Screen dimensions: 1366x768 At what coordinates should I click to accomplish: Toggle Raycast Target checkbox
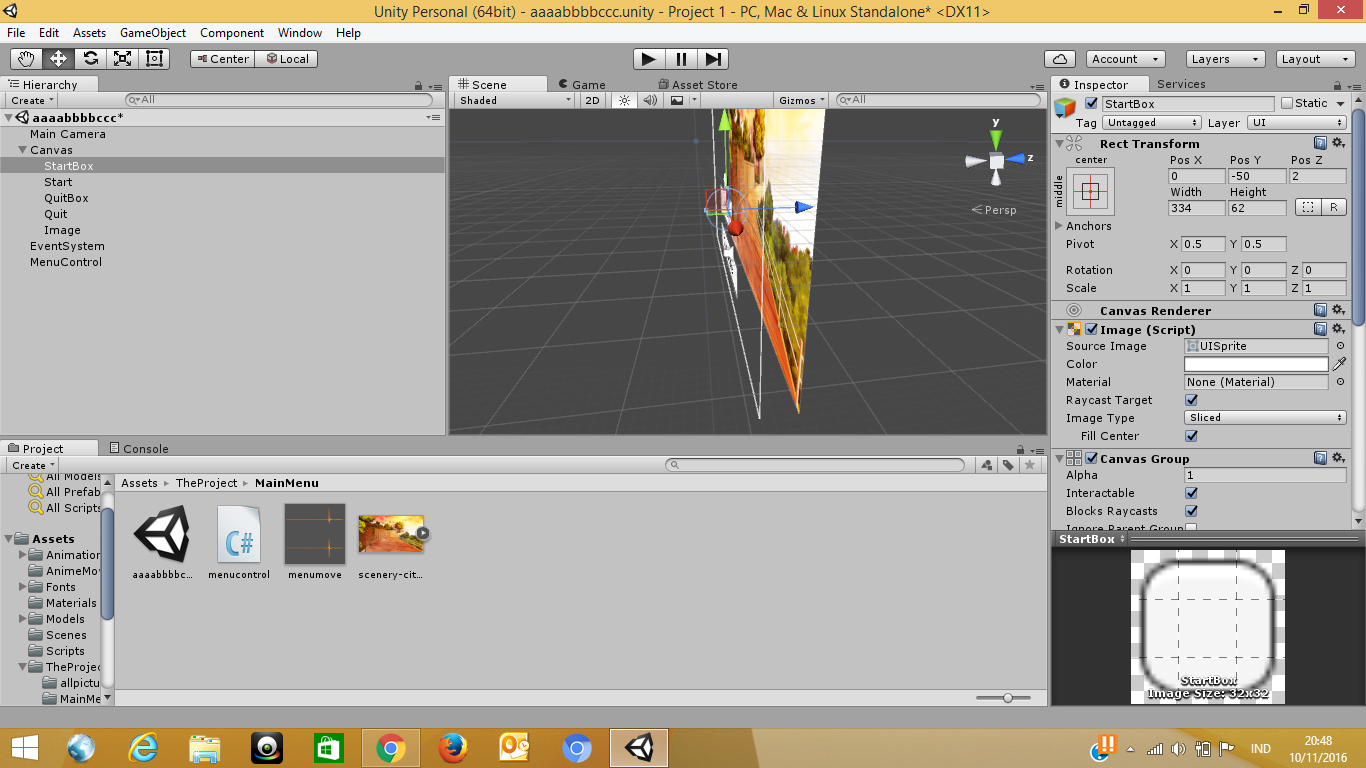click(1191, 400)
